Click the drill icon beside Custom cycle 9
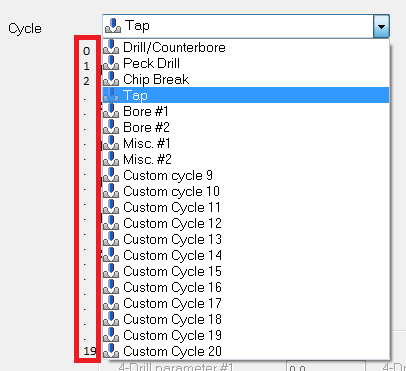 click(111, 175)
